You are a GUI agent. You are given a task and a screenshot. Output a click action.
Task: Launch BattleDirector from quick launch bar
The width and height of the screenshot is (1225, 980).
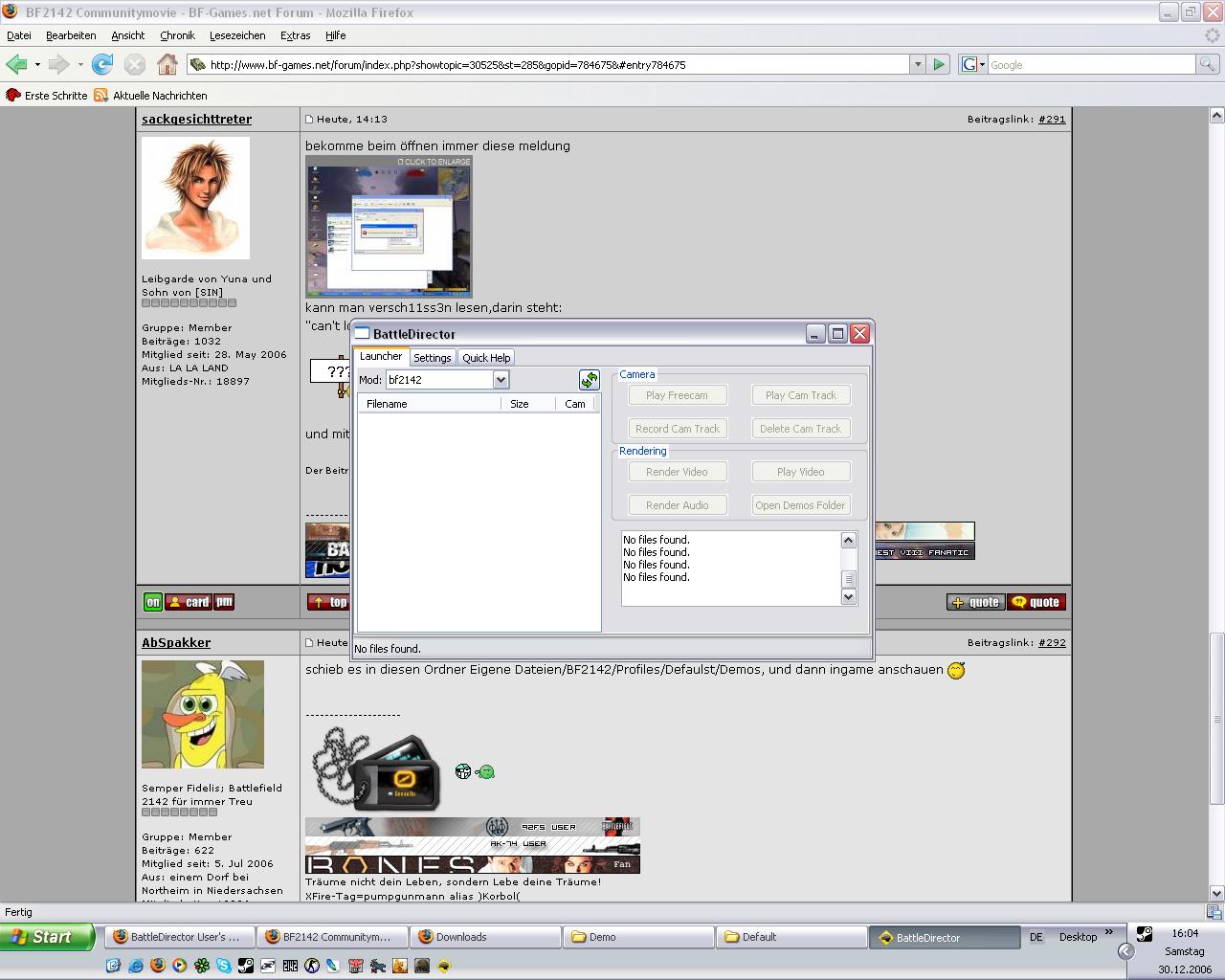(444, 966)
